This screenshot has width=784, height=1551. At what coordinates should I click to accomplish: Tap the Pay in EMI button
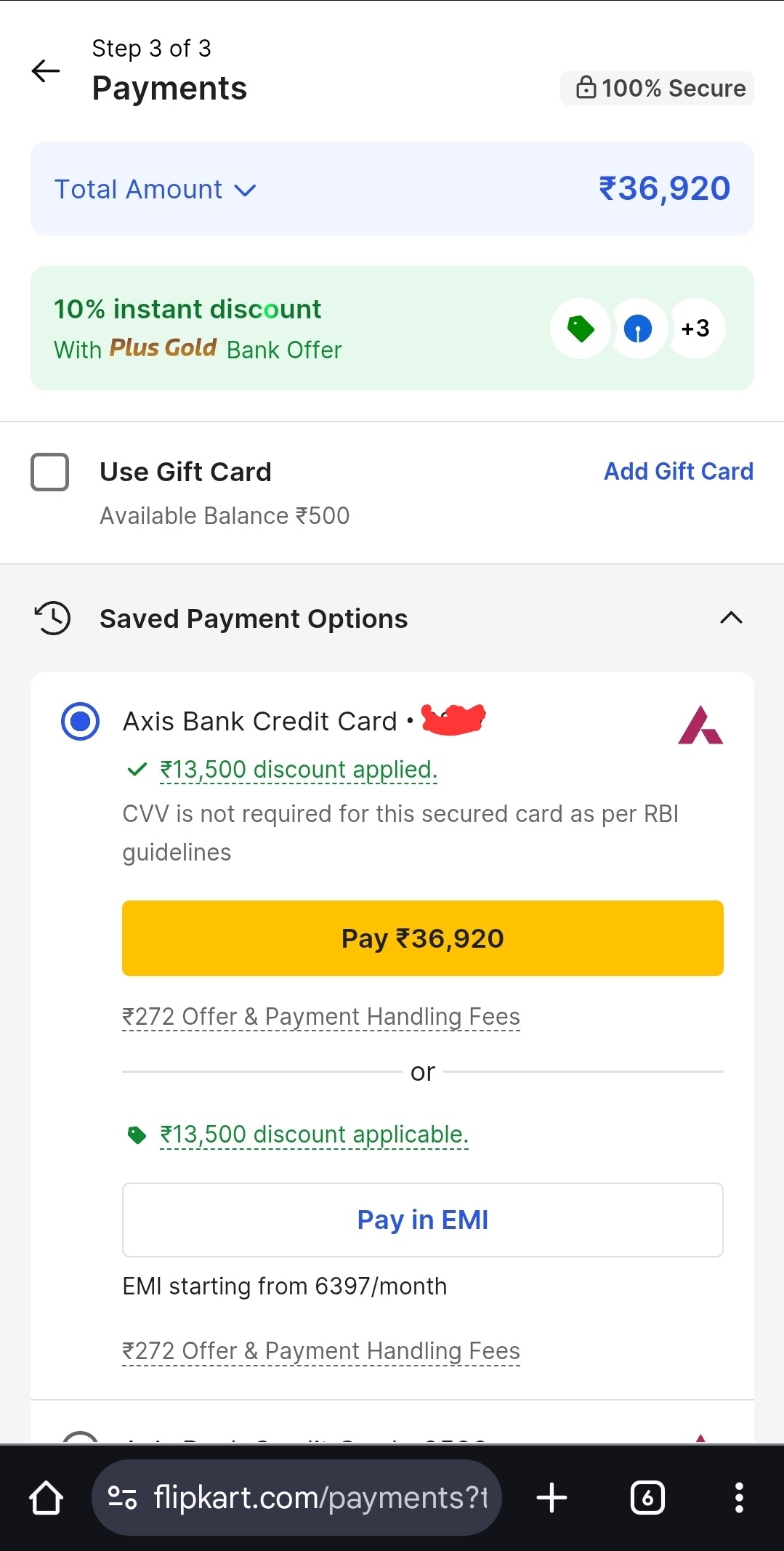422,1220
